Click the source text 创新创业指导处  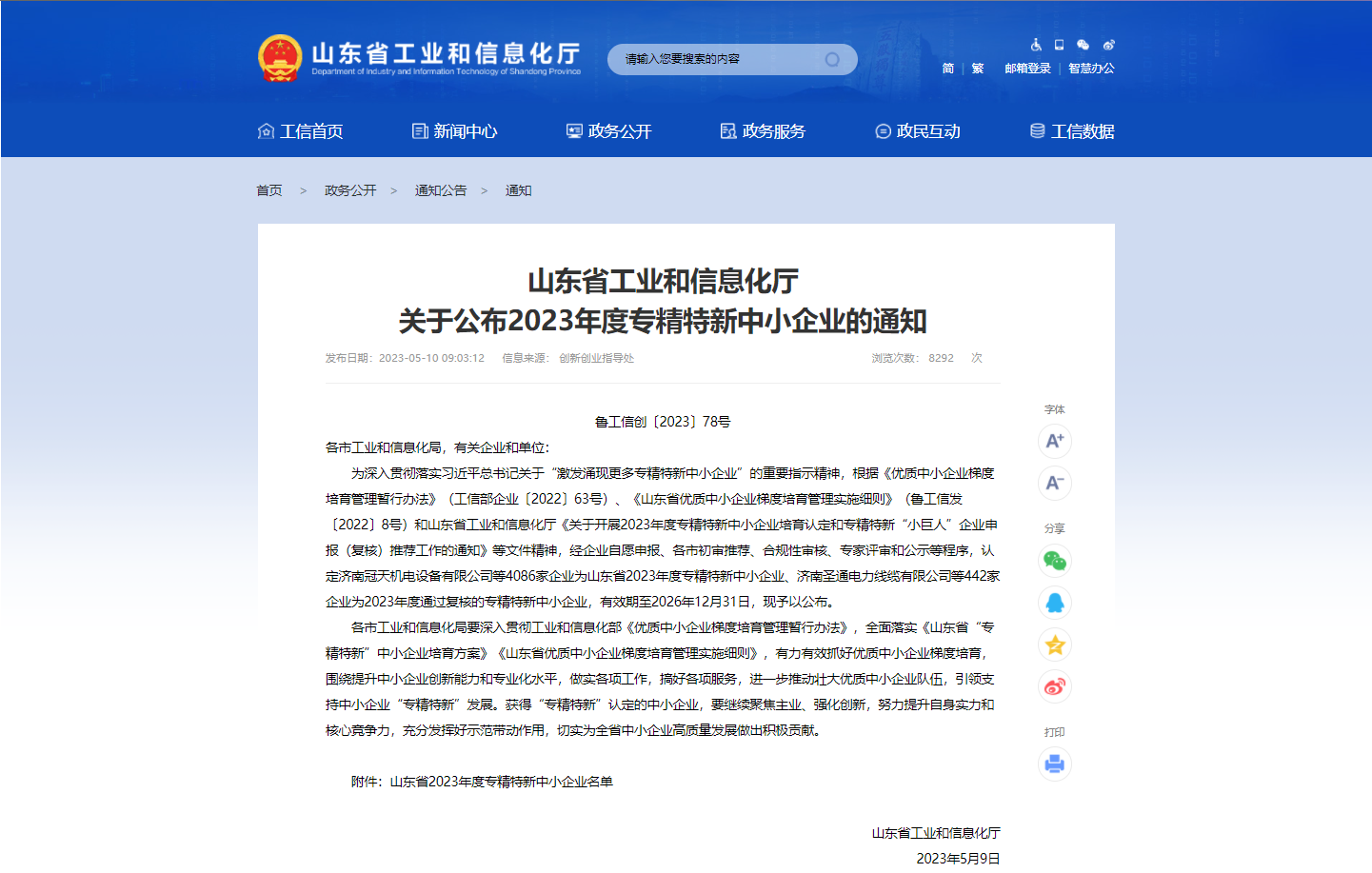click(x=596, y=358)
